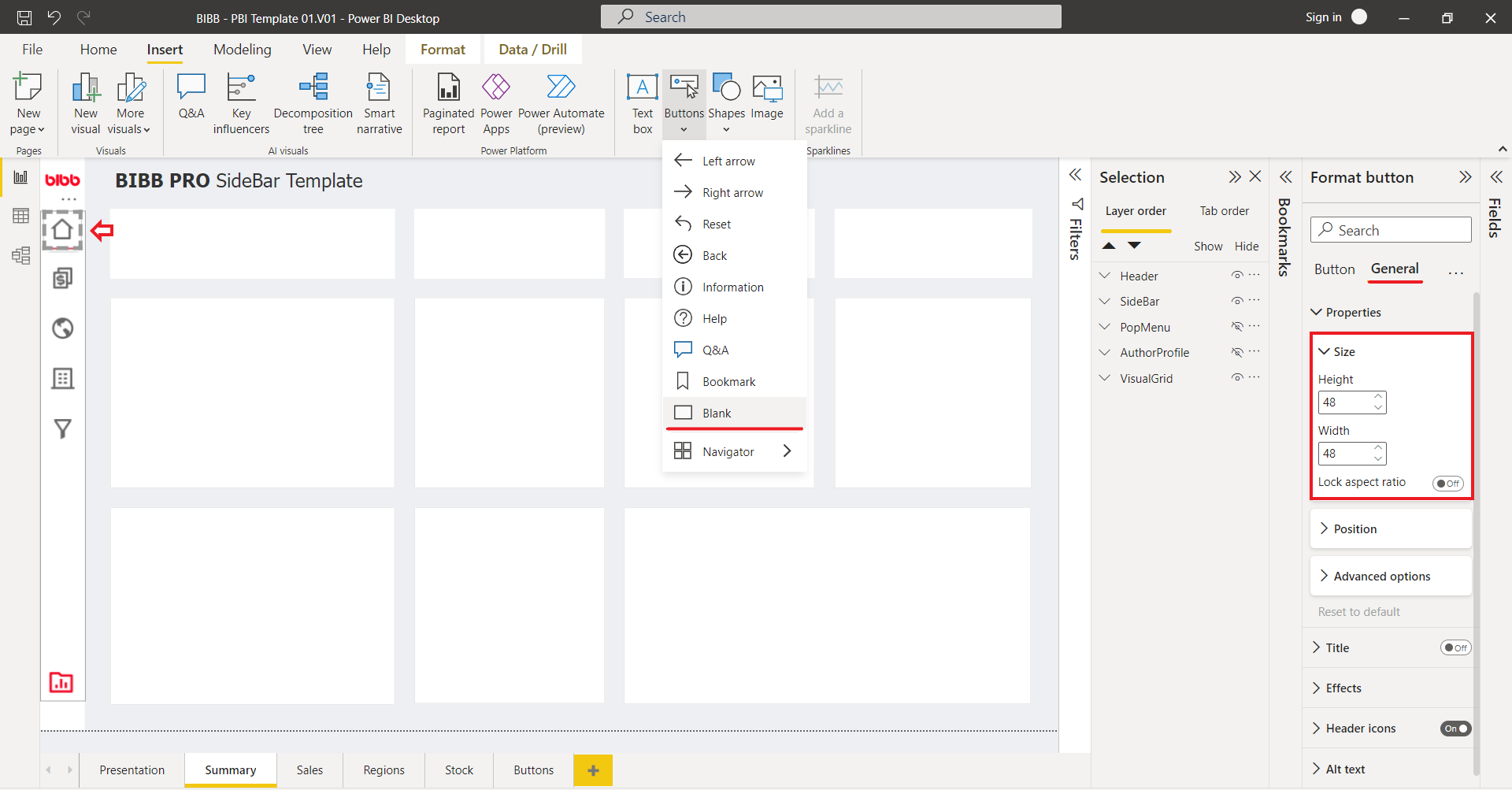Hide the VisualGrid layer
This screenshot has height=790, width=1512.
tap(1237, 377)
